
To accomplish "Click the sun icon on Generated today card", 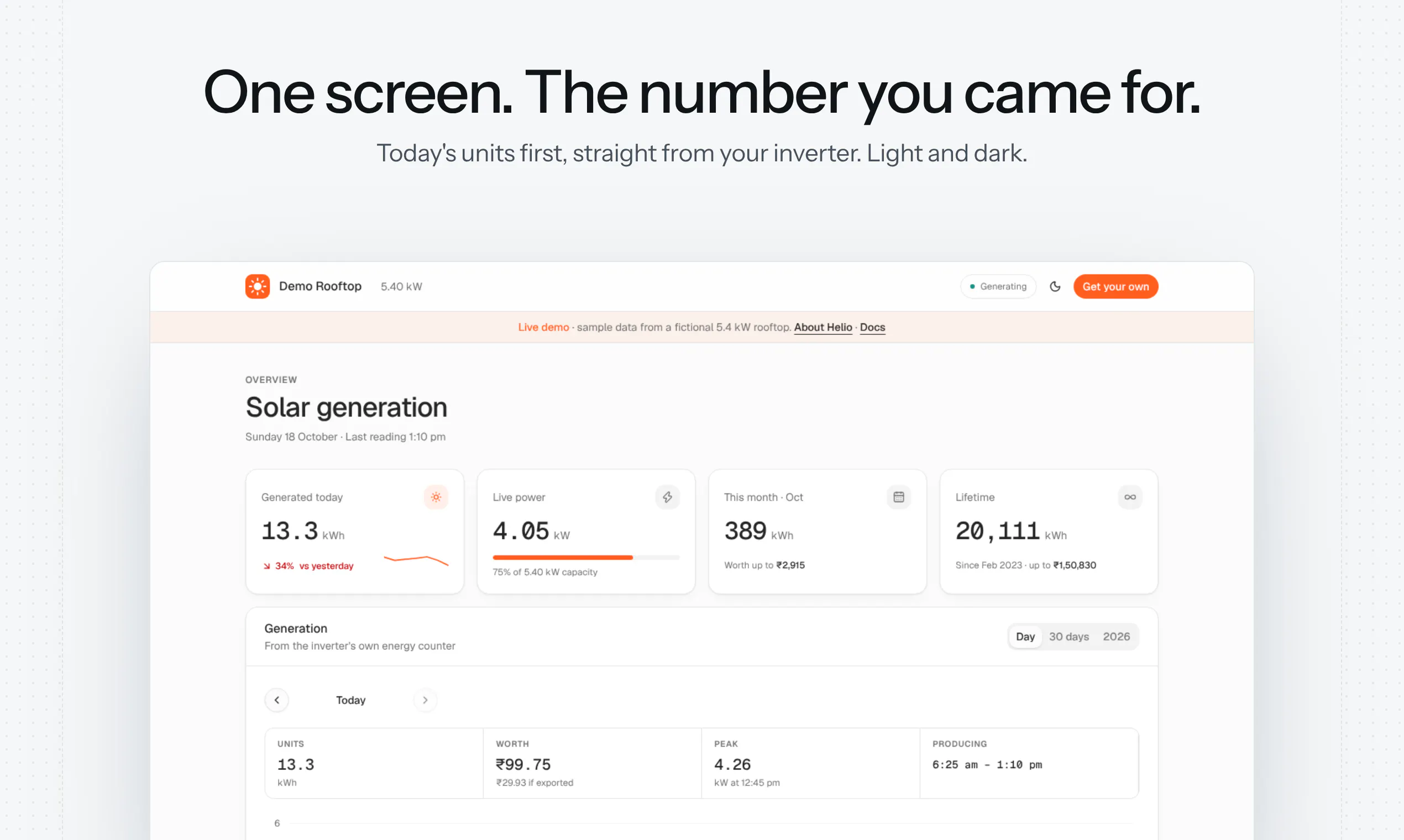I will click(x=436, y=497).
